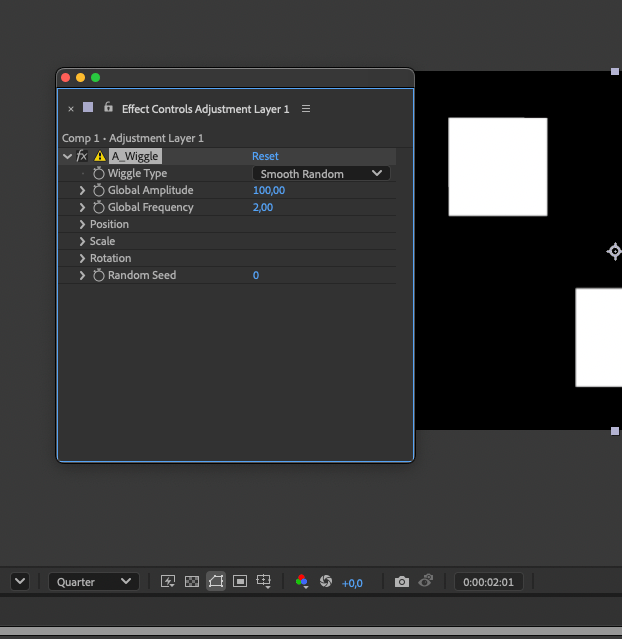Click the green zoom window button

[x=95, y=77]
